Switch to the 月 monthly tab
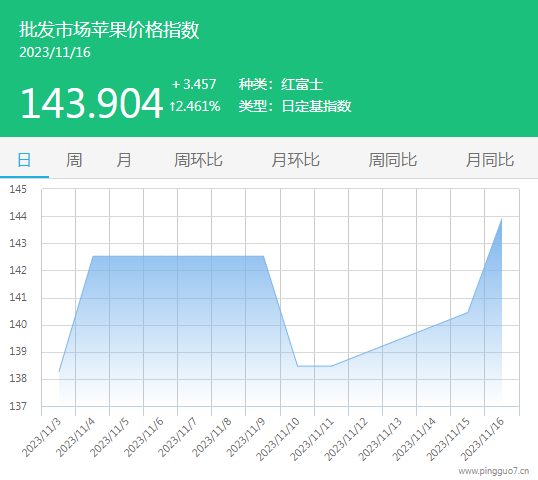Image resolution: width=538 pixels, height=480 pixels. pyautogui.click(x=124, y=160)
